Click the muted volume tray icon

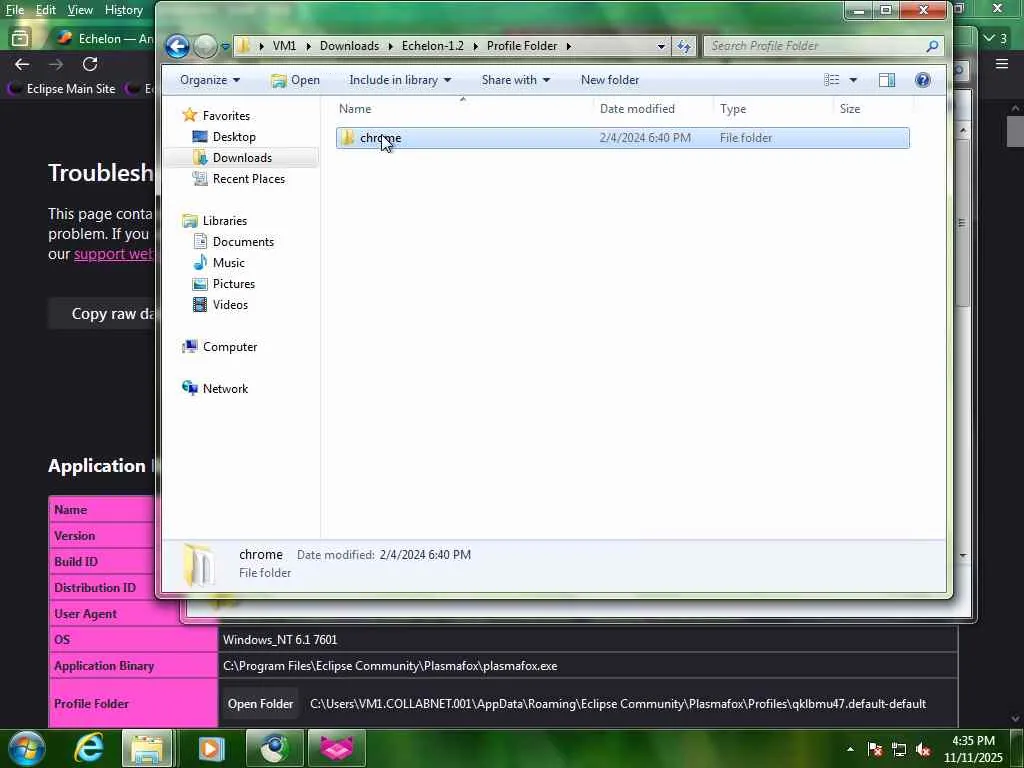[923, 749]
